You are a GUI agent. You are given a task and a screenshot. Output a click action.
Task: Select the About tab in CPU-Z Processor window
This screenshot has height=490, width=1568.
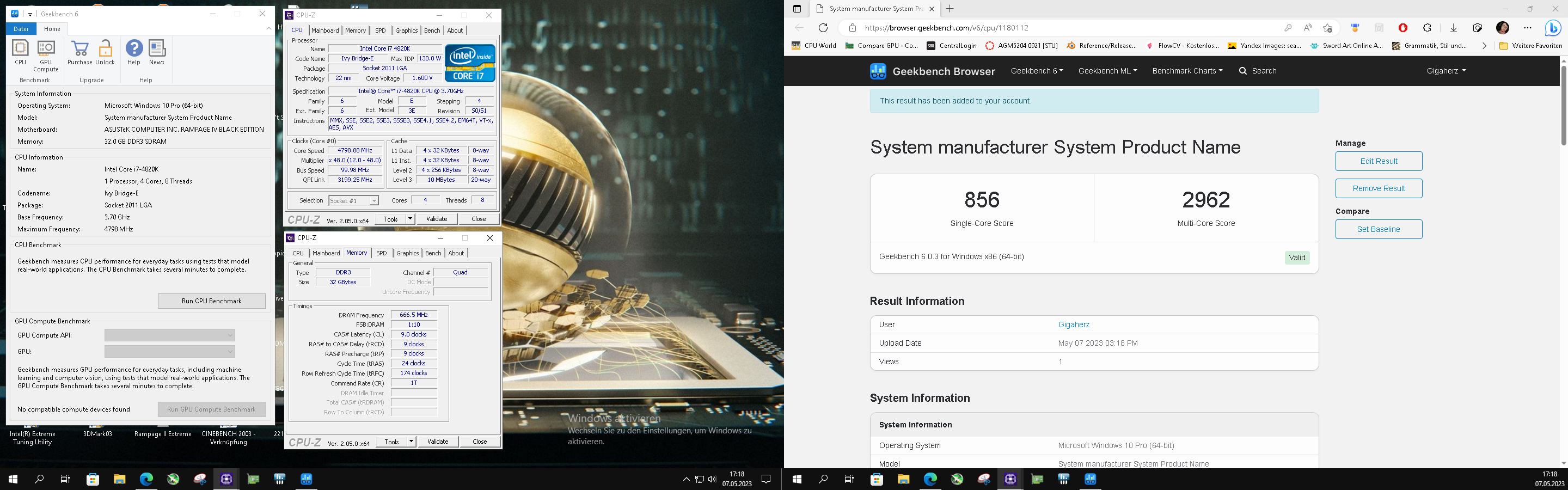455,30
